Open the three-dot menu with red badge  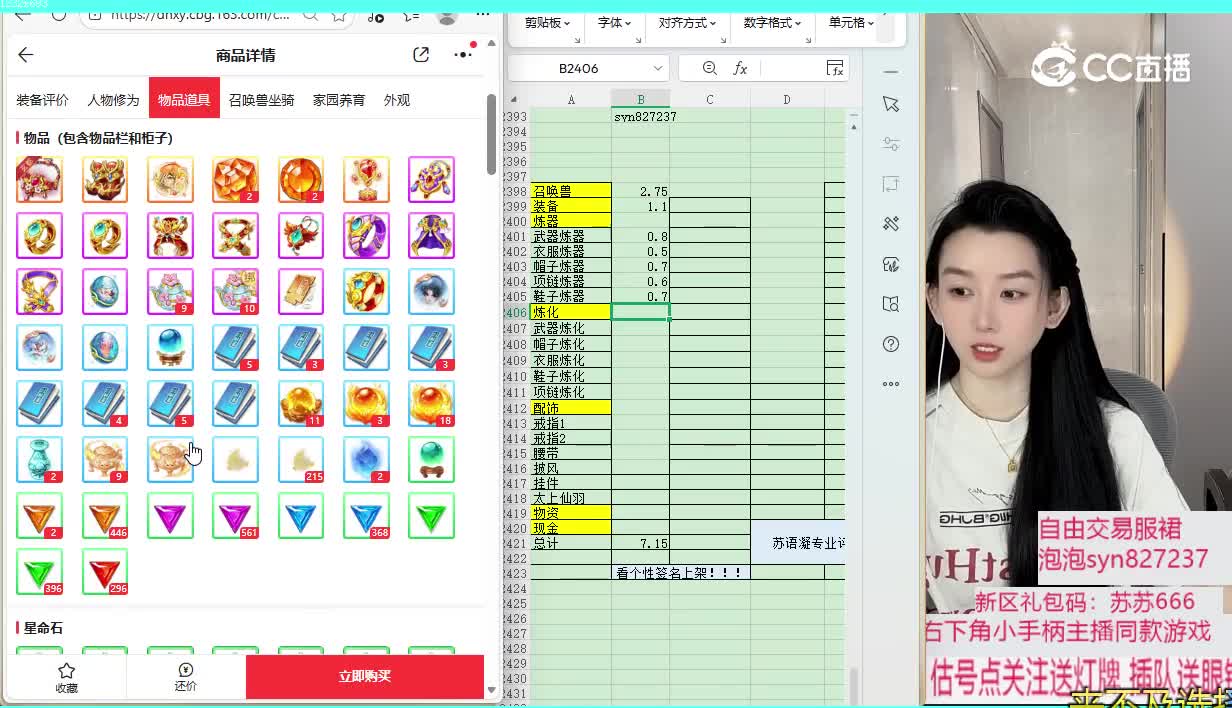(463, 55)
